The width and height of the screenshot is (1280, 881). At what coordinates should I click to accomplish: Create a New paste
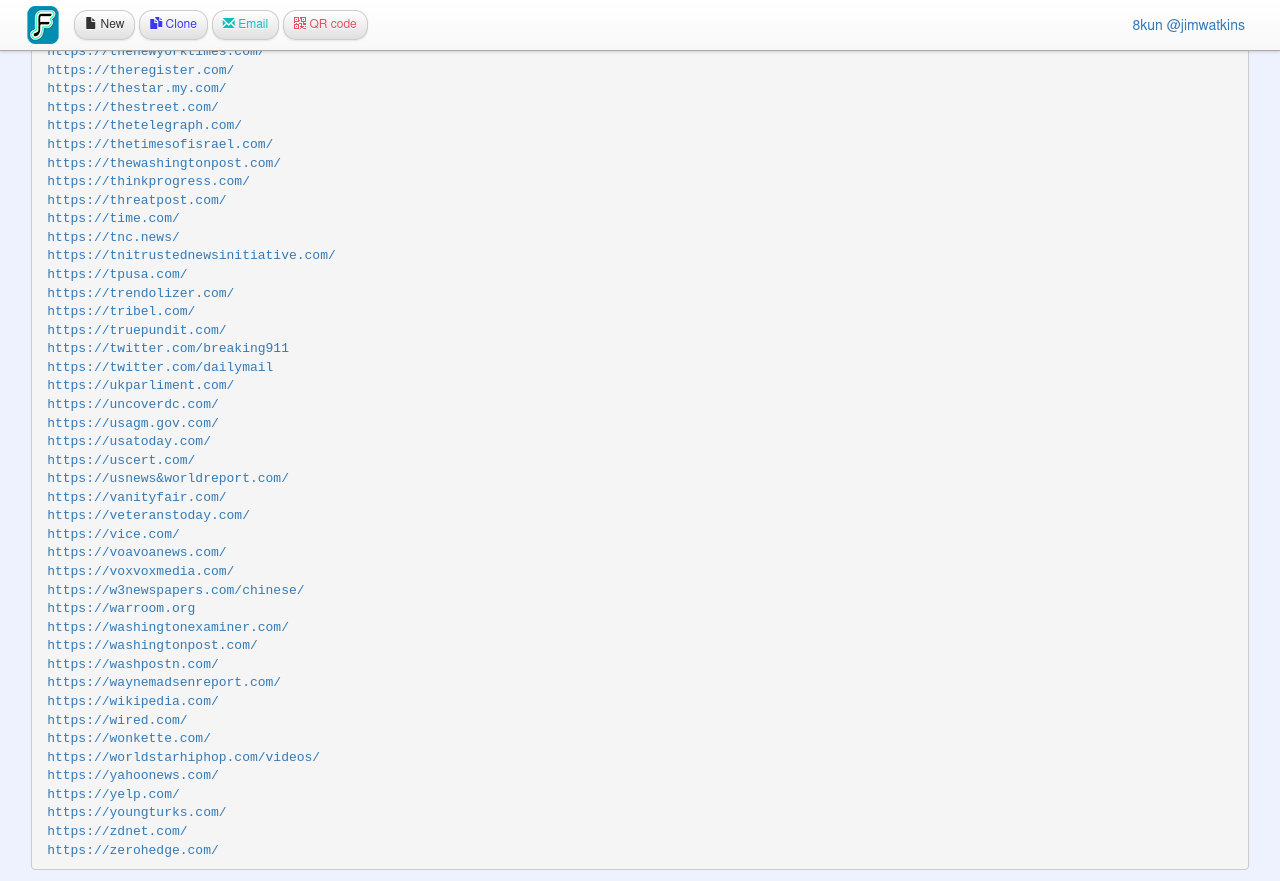[x=104, y=25]
